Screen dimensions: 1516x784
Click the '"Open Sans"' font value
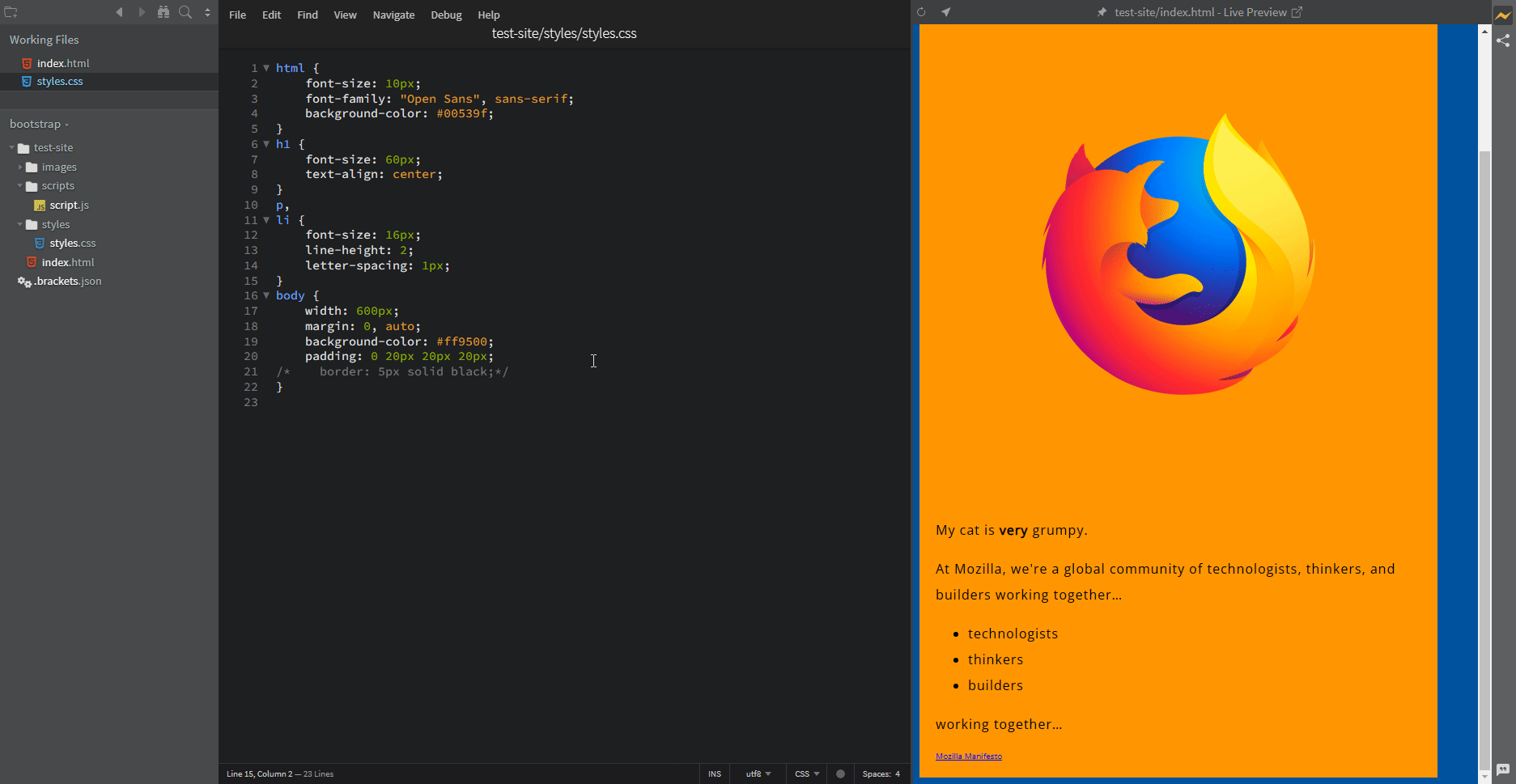[x=440, y=99]
